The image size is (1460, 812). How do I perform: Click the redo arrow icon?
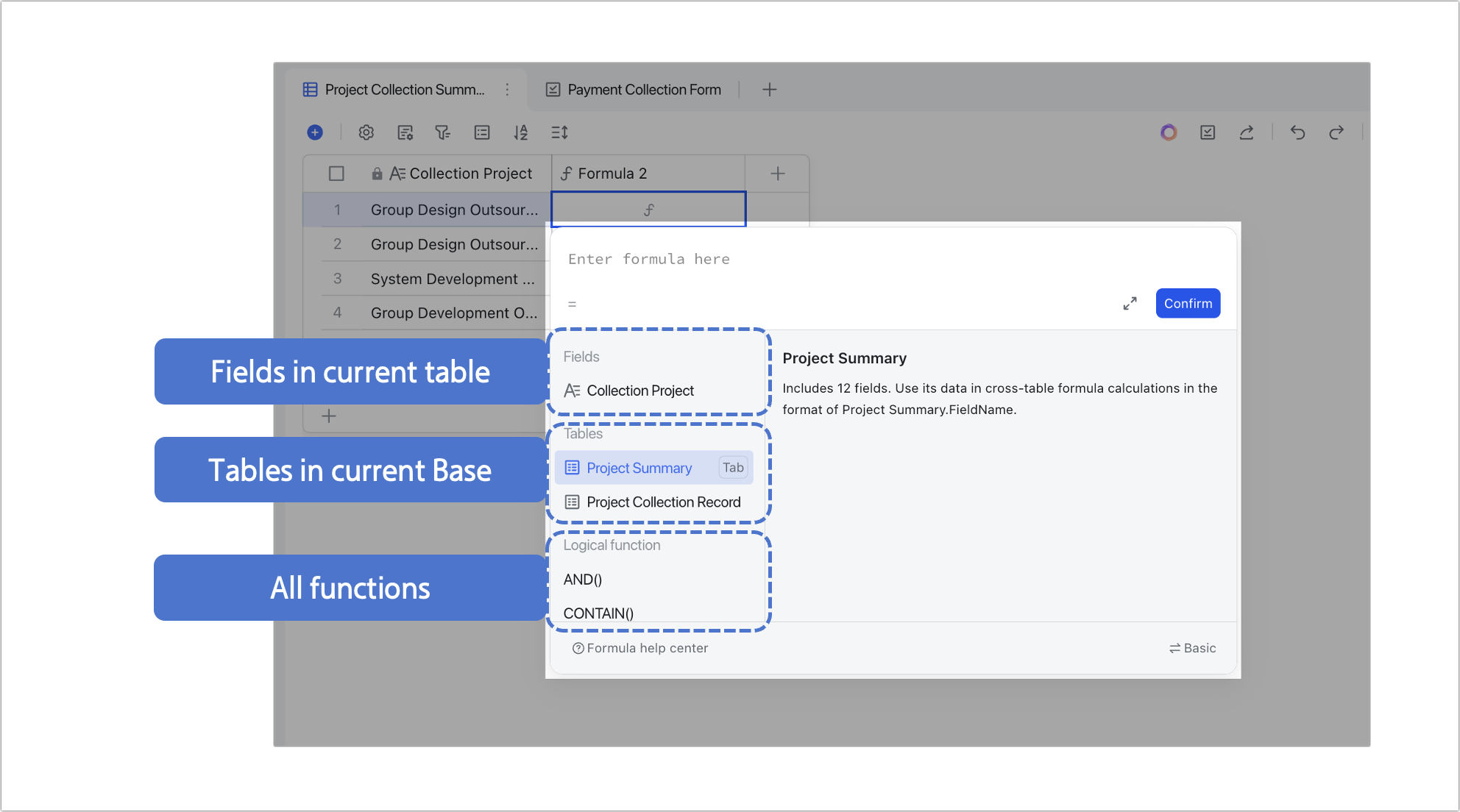pos(1336,132)
